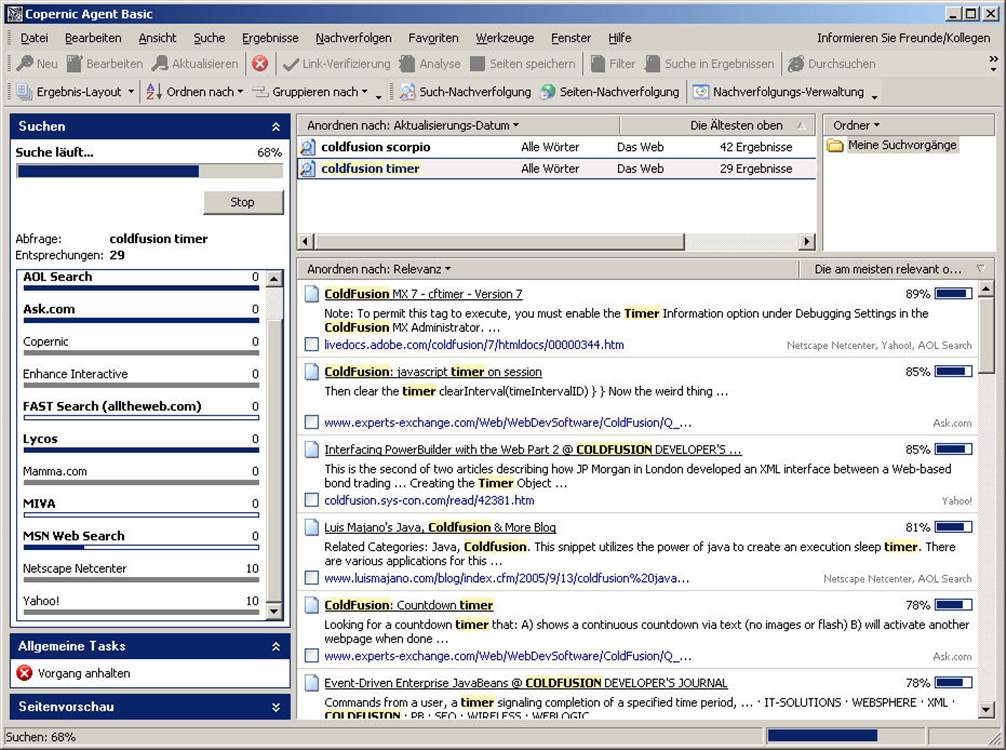
Task: Click page icon of Event-Driven Enterprise JavaBeans result
Action: click(x=311, y=683)
